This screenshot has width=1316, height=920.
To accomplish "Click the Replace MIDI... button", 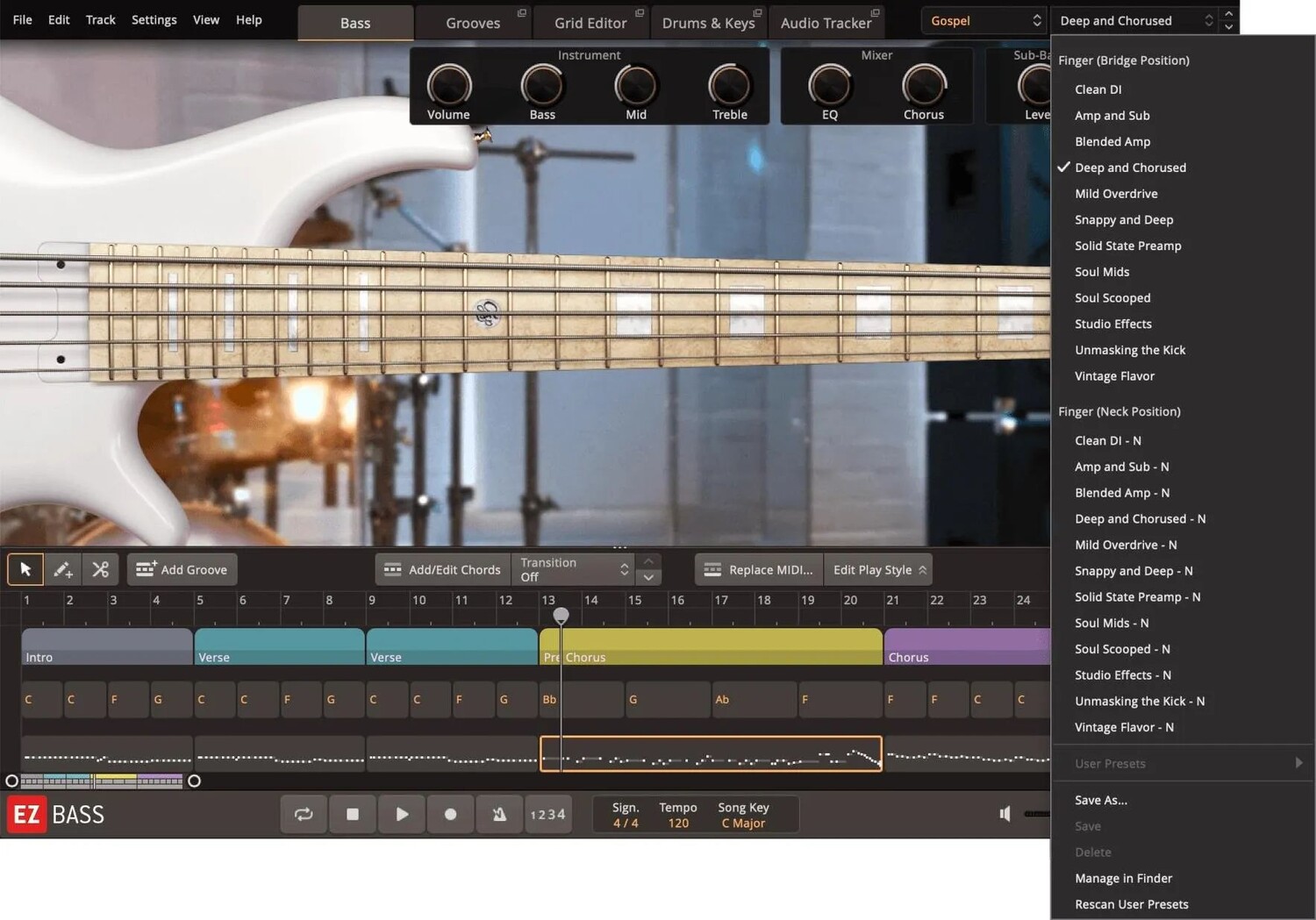I will [760, 569].
